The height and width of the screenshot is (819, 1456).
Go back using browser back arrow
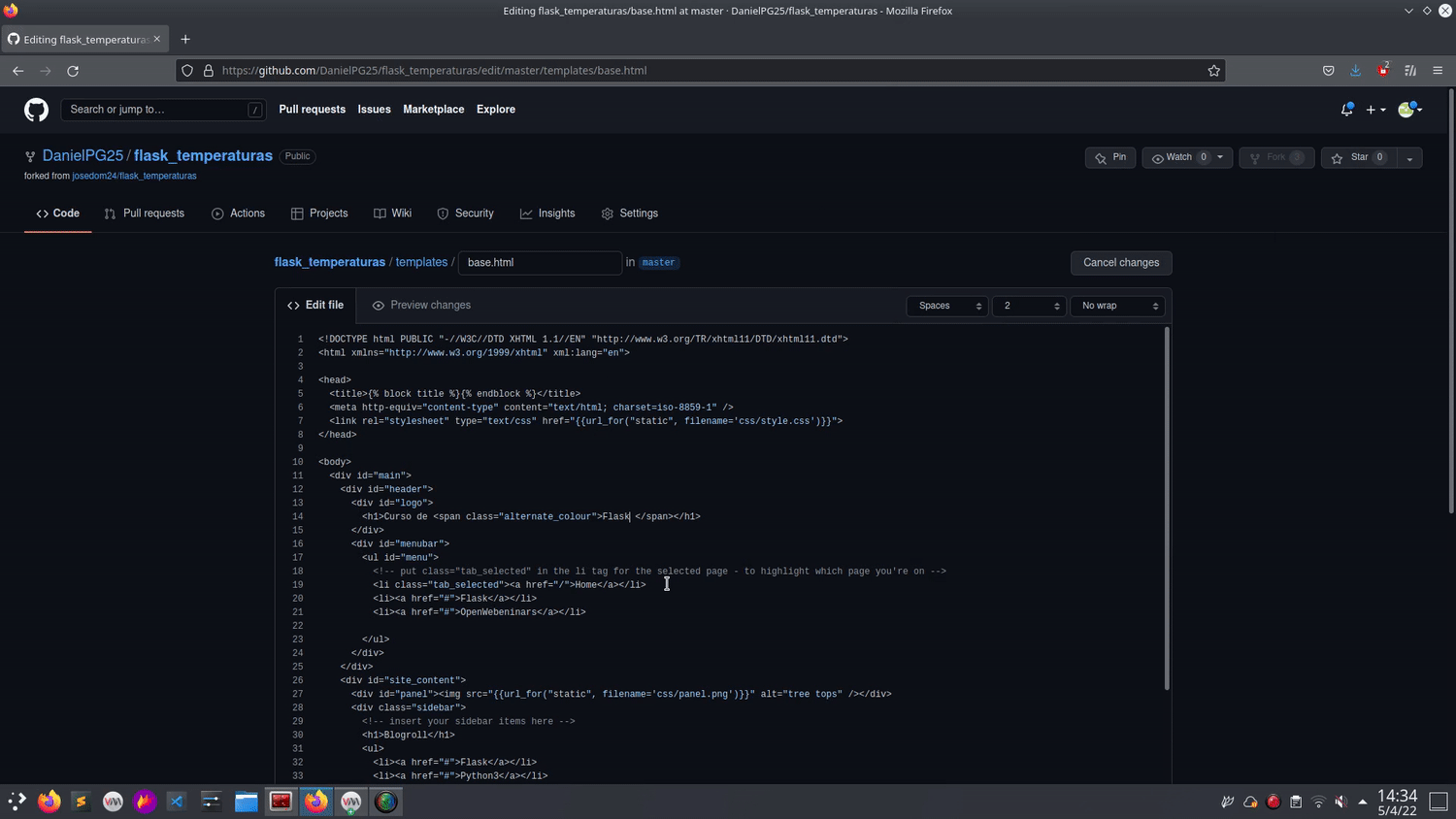tap(17, 71)
